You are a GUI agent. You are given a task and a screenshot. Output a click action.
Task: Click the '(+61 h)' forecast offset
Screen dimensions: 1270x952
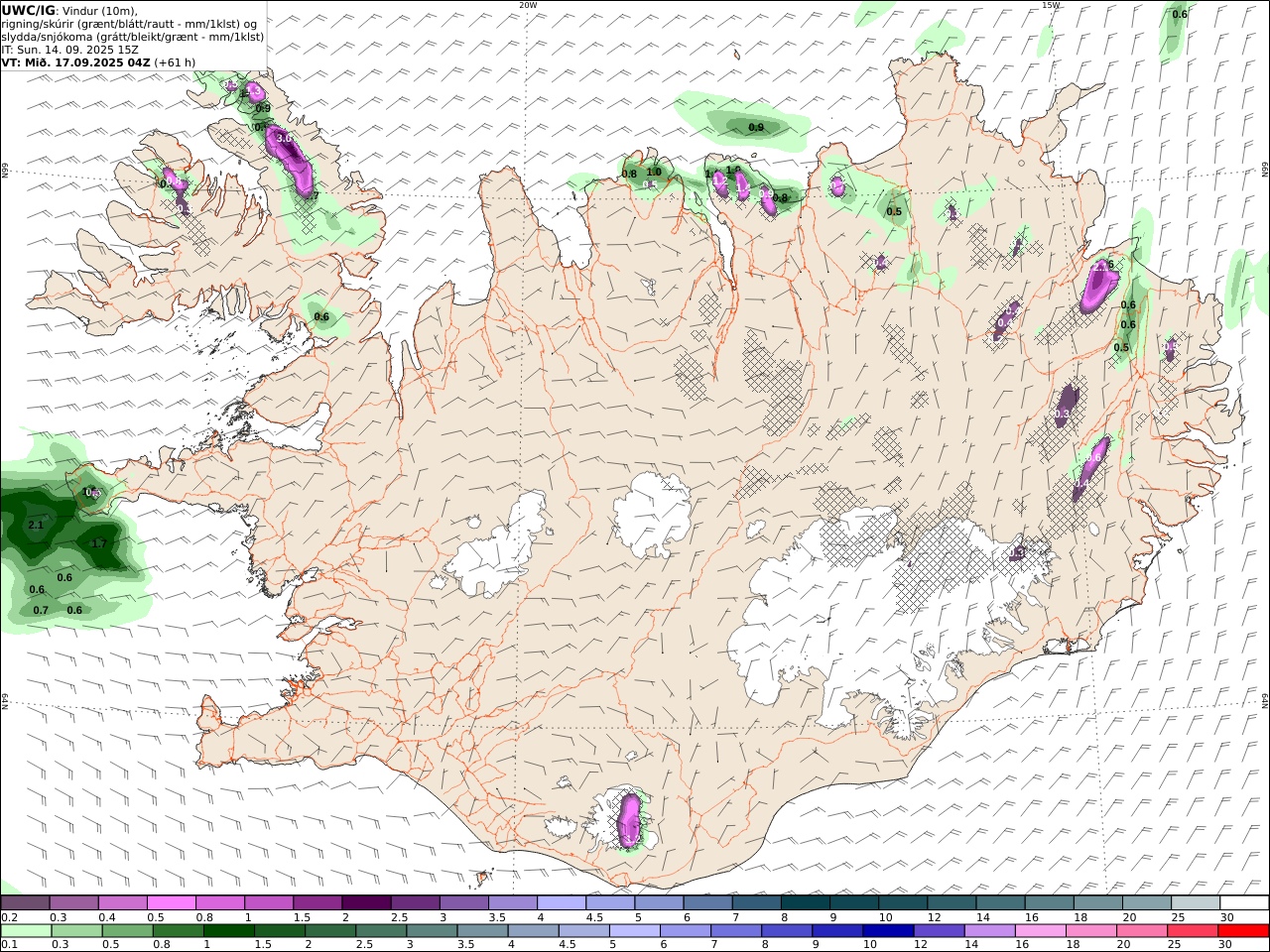pos(176,62)
